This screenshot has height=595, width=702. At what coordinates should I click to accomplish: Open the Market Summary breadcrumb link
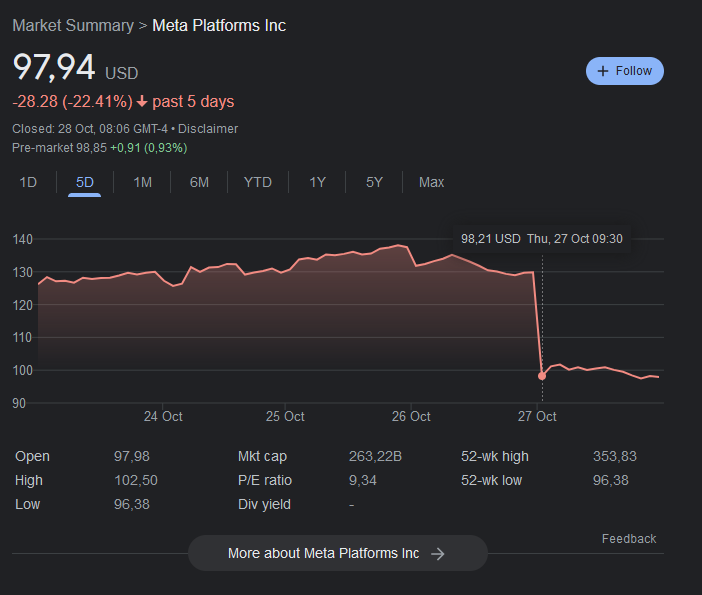tap(73, 26)
